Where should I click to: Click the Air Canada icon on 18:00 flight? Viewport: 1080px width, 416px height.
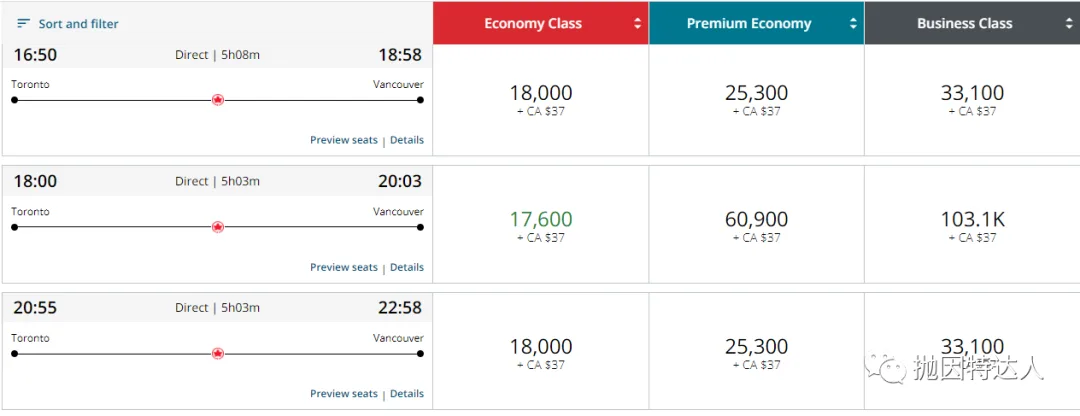pos(217,227)
